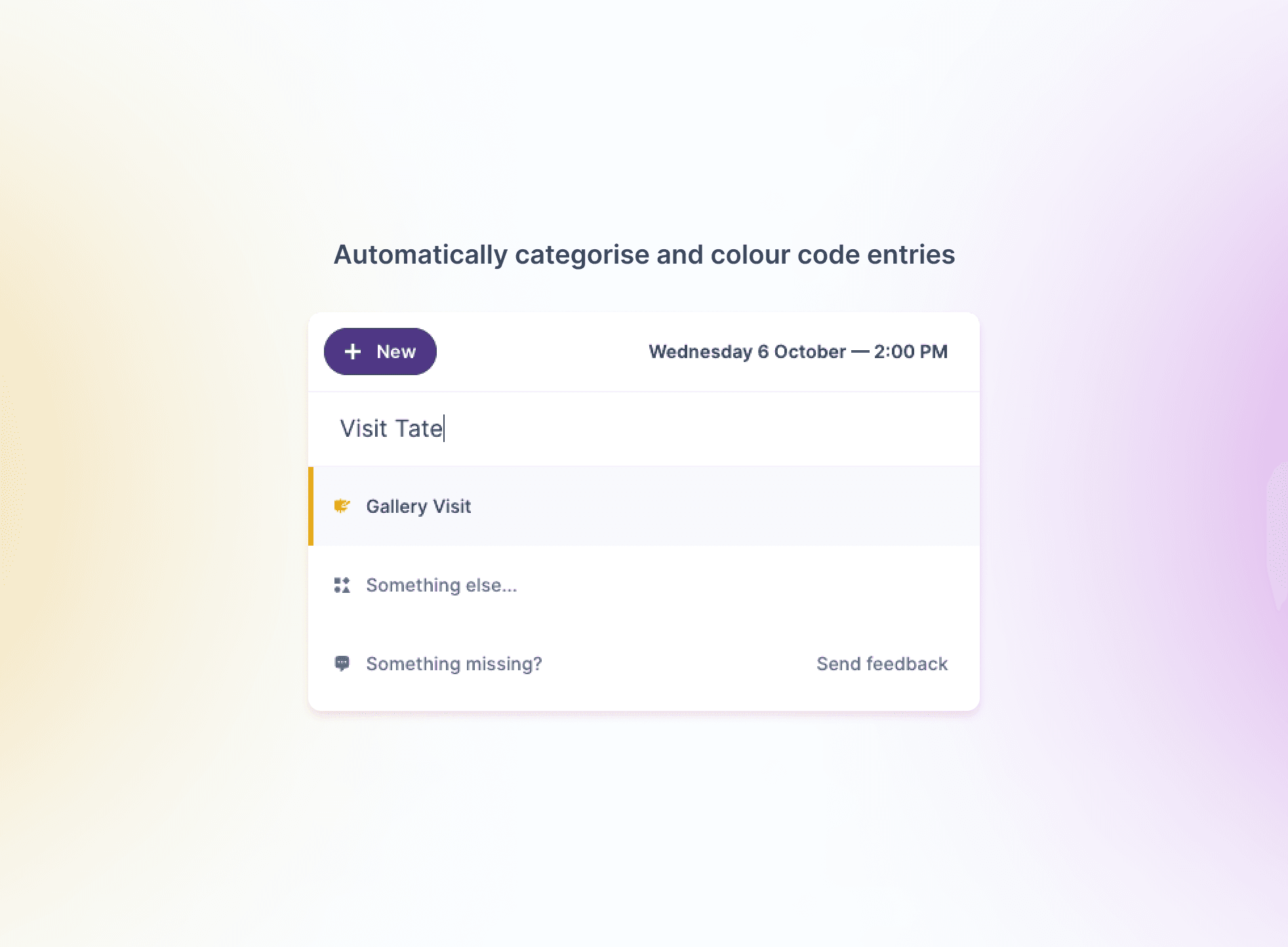
Task: Open the Send feedback link
Action: coord(882,664)
